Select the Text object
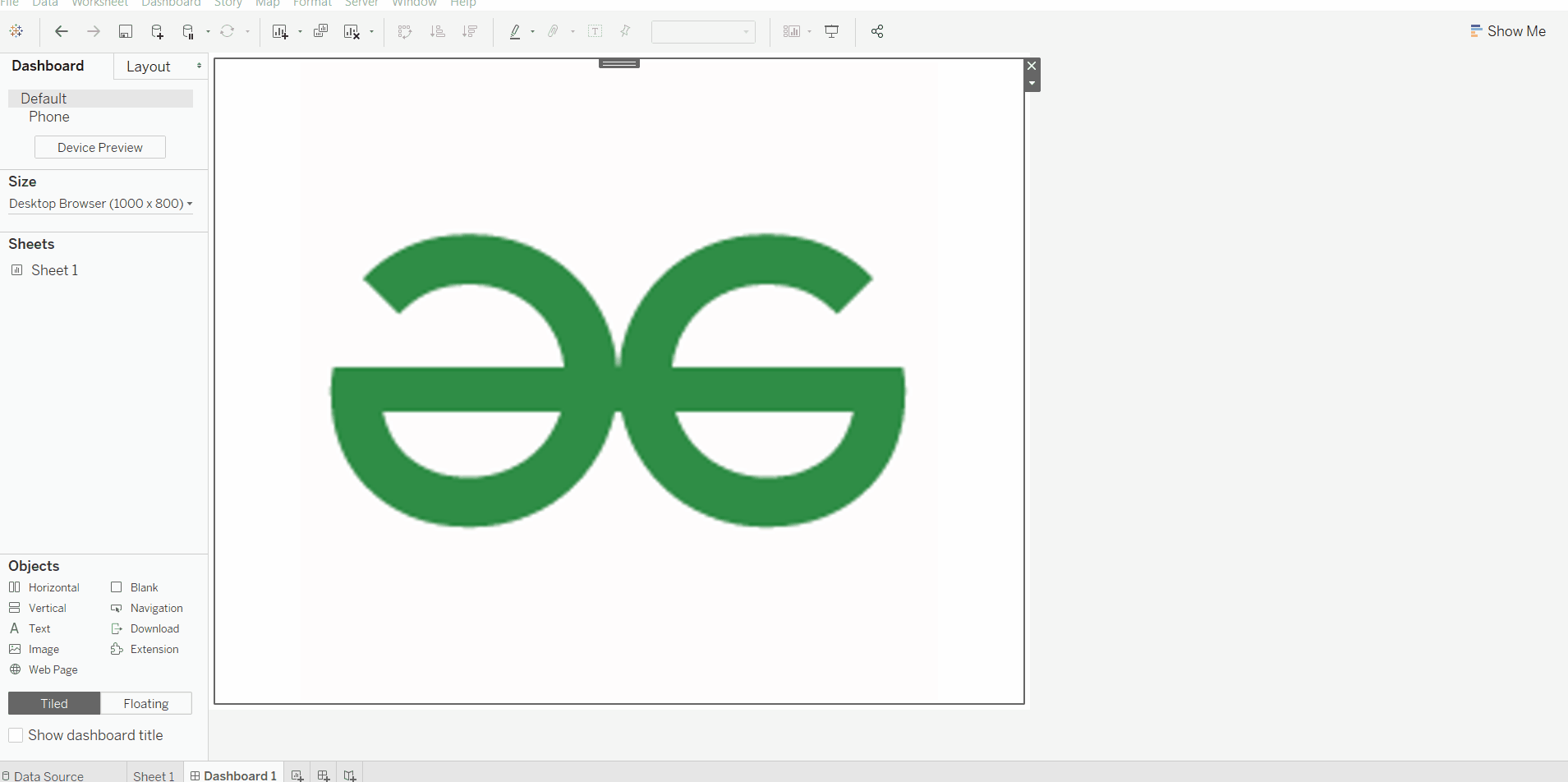The width and height of the screenshot is (1568, 782). [x=30, y=628]
